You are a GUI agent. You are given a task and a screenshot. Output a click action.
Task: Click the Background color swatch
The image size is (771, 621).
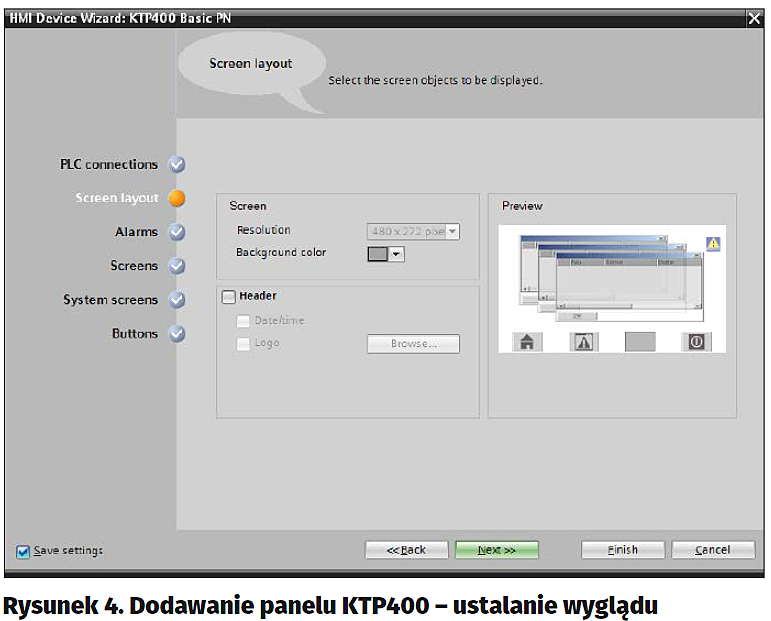(377, 254)
